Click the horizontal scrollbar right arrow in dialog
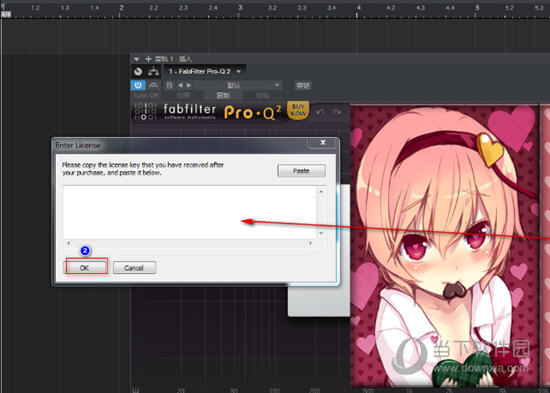 310,243
